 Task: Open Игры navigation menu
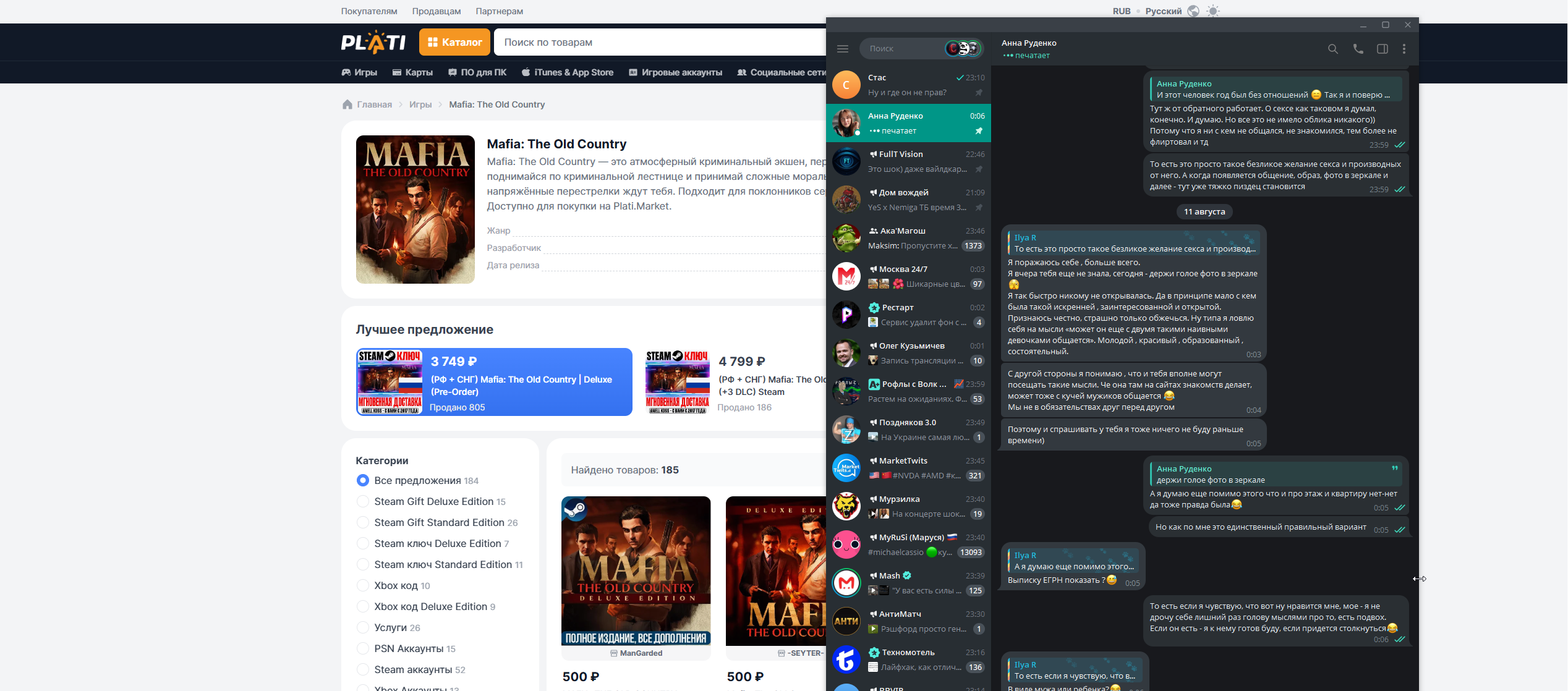(x=359, y=72)
